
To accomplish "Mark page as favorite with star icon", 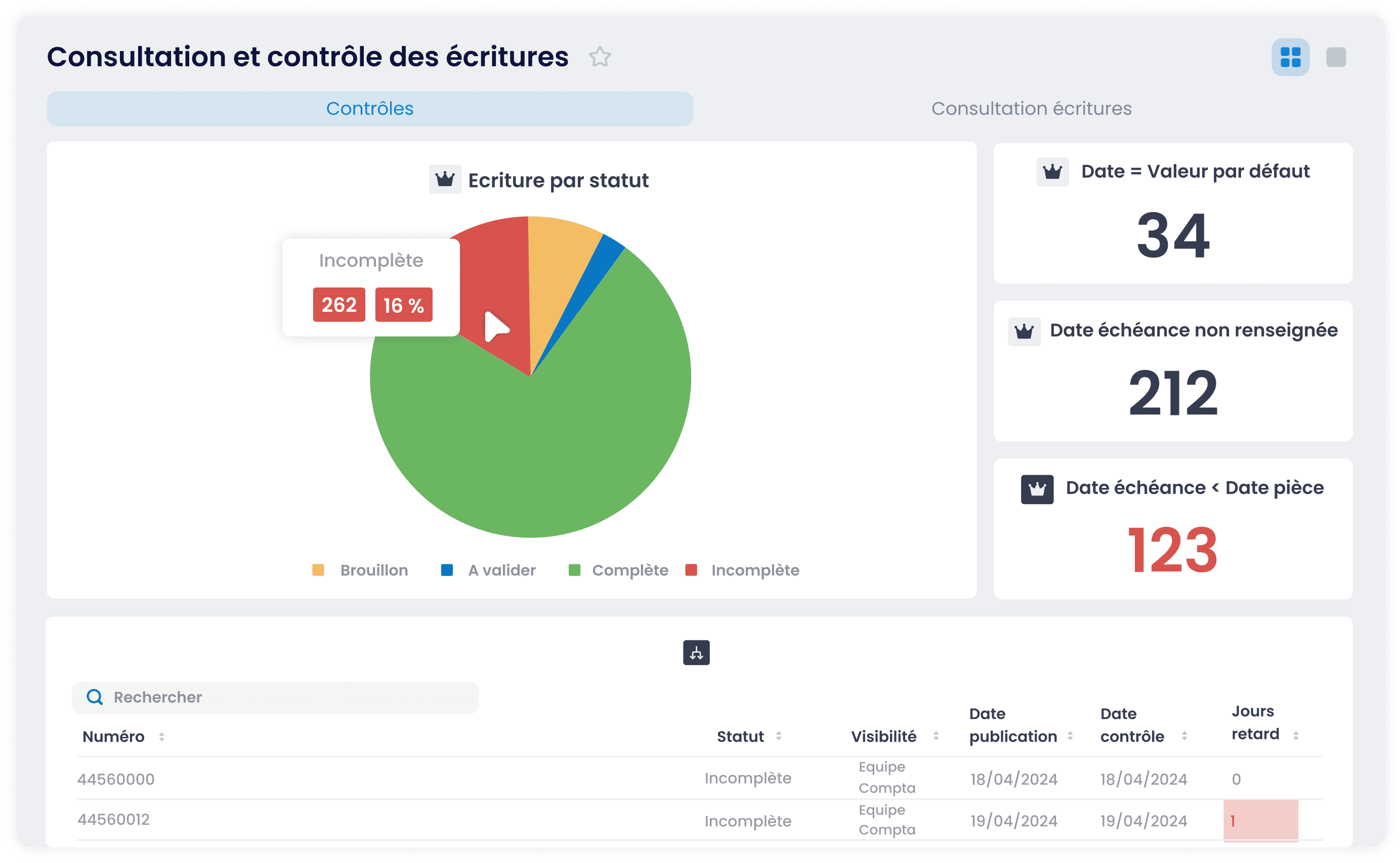I will tap(600, 57).
